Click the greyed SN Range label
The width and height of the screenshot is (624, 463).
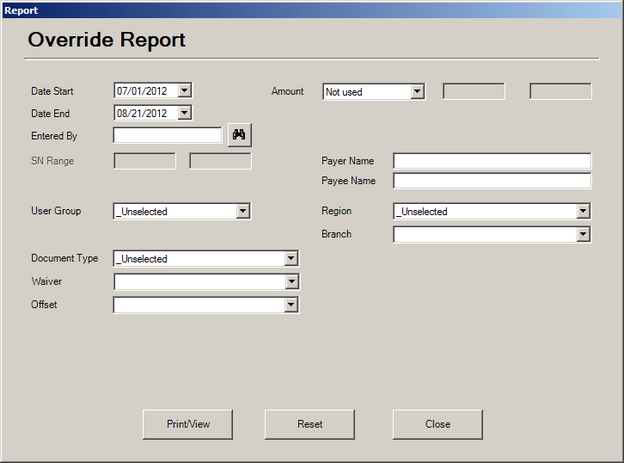pyautogui.click(x=53, y=161)
